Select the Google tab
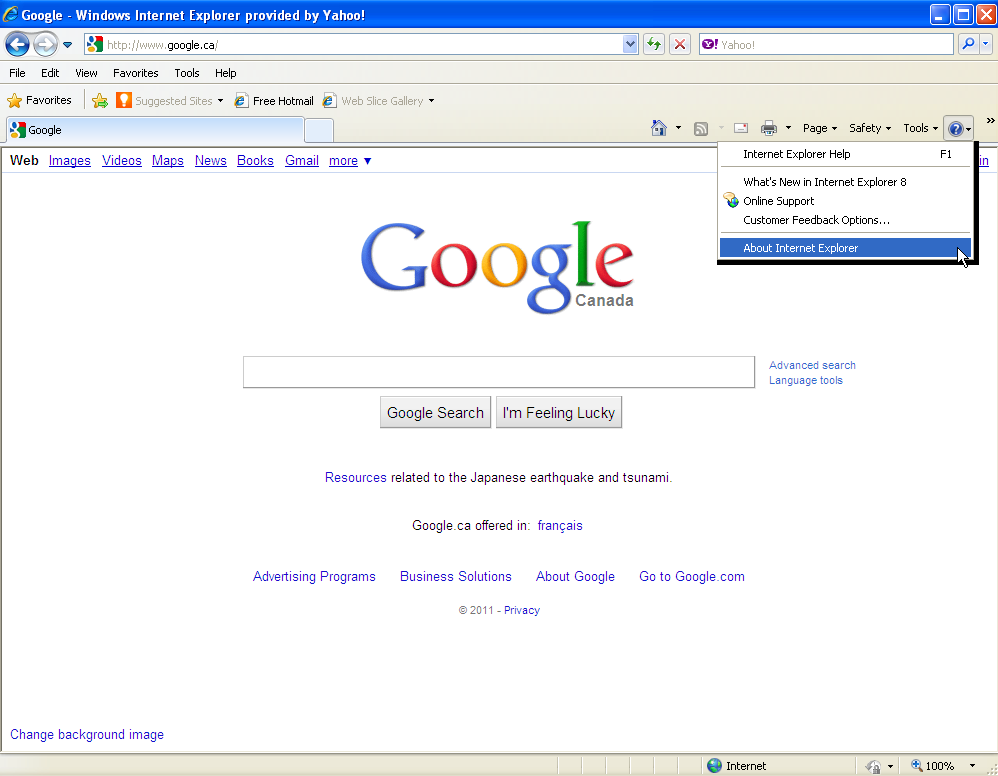998x776 pixels. click(x=155, y=130)
